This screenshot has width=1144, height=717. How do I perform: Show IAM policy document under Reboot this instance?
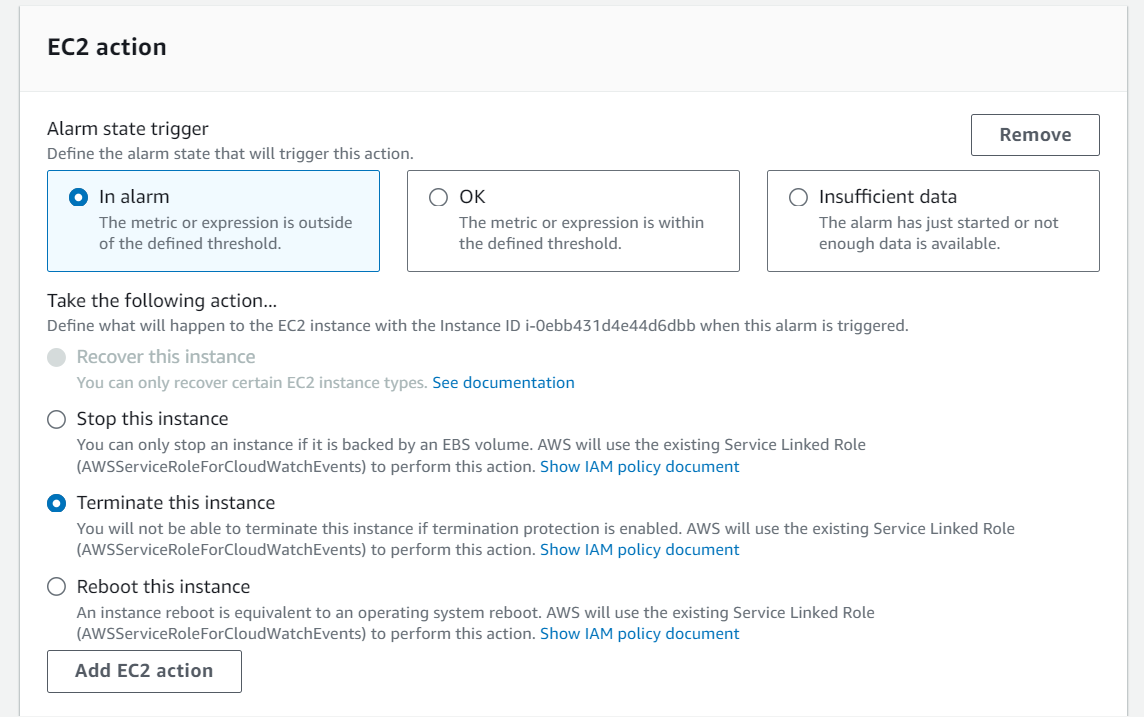coord(640,633)
